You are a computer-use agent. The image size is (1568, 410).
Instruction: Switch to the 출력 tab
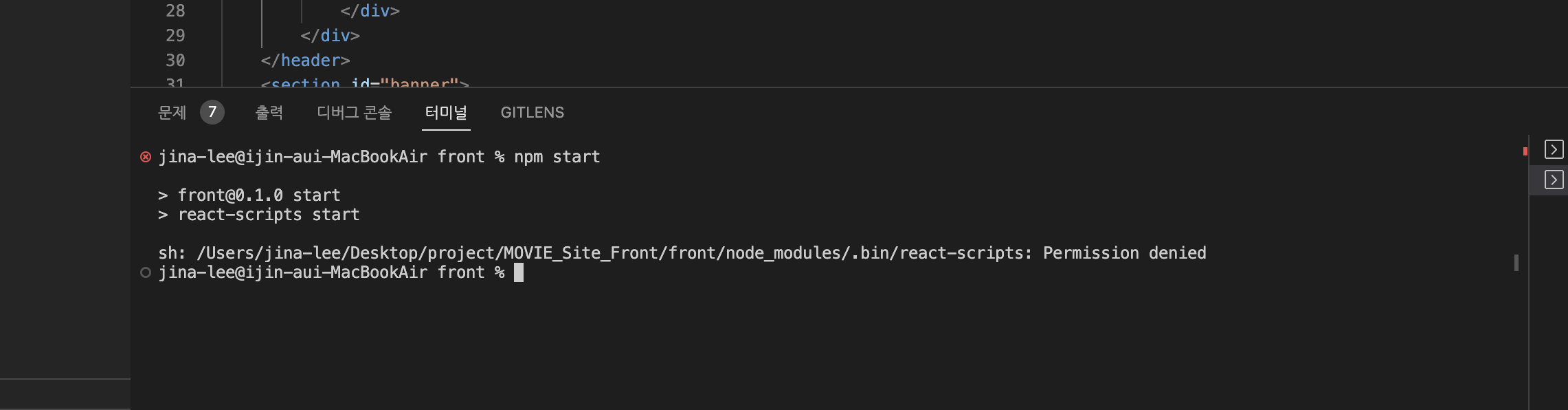[269, 112]
